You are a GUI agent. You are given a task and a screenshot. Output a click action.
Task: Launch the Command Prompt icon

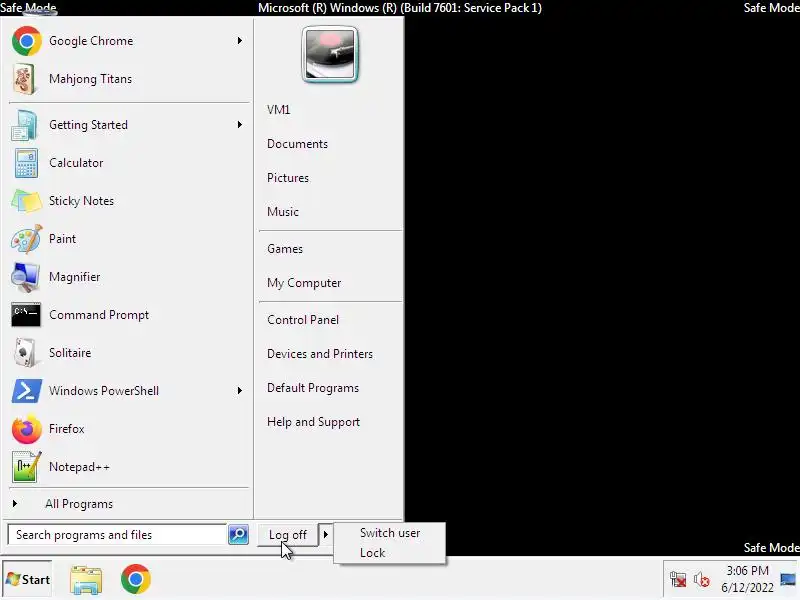(26, 315)
